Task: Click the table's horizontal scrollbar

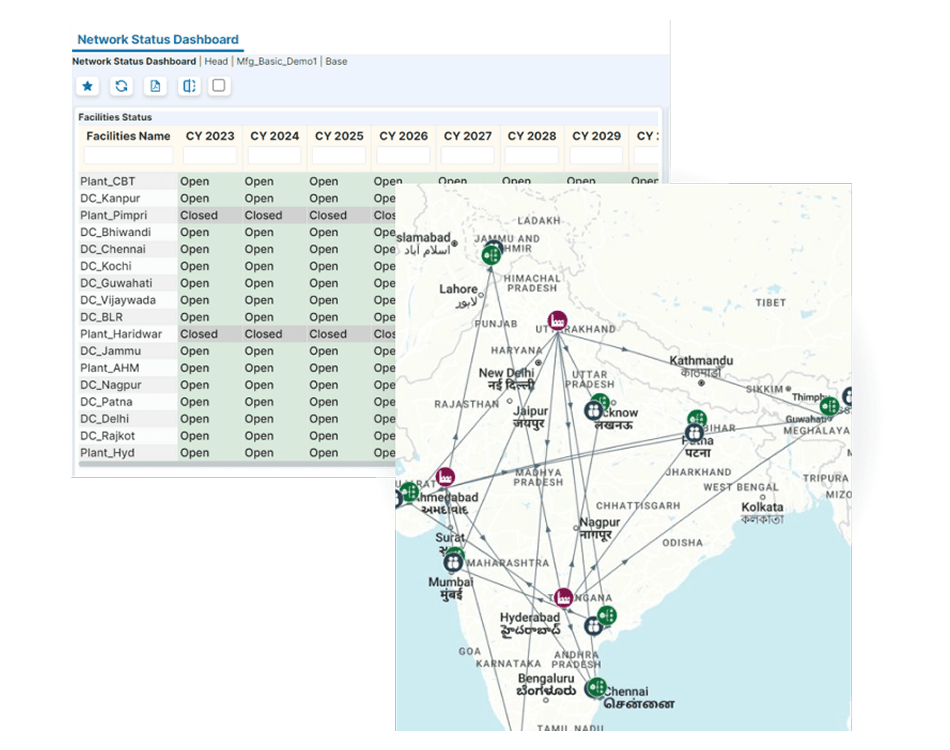Action: pyautogui.click(x=236, y=465)
